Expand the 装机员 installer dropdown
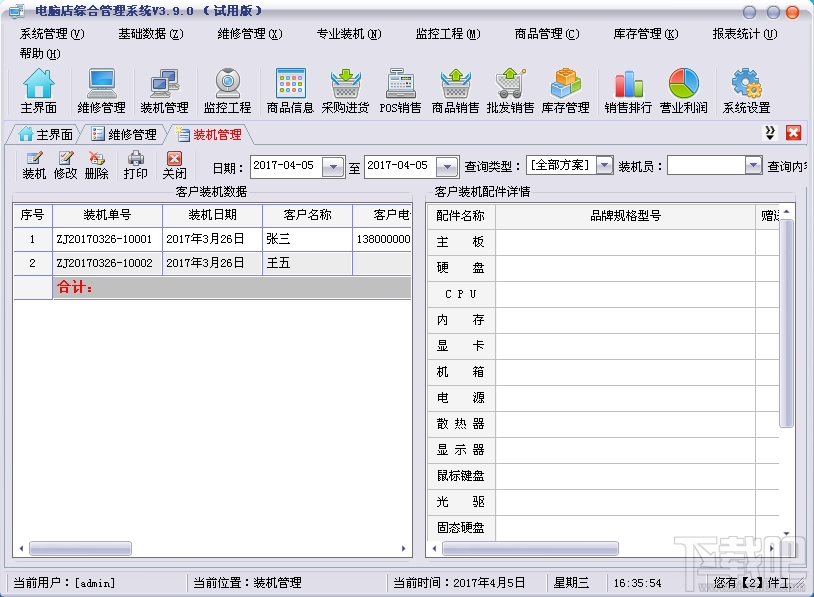Screen dimensions: 814x597 tap(753, 164)
